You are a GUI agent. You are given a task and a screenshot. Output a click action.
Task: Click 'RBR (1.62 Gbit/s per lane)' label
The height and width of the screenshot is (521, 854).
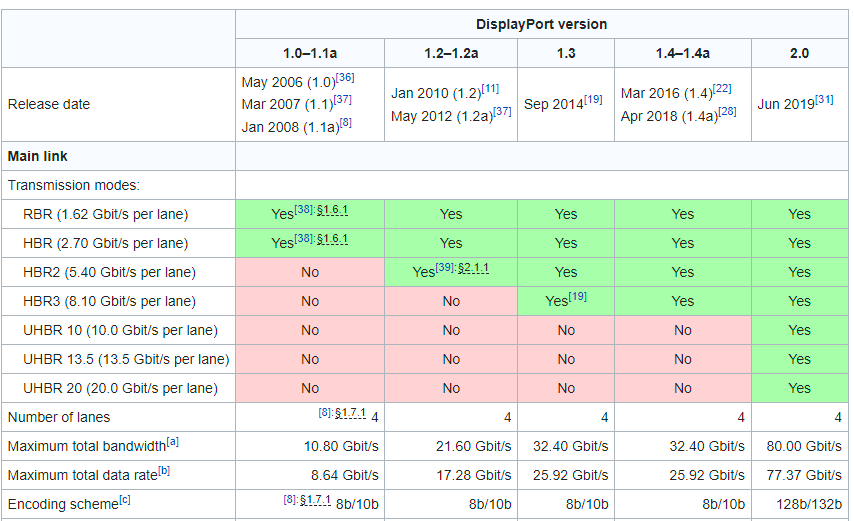(106, 214)
